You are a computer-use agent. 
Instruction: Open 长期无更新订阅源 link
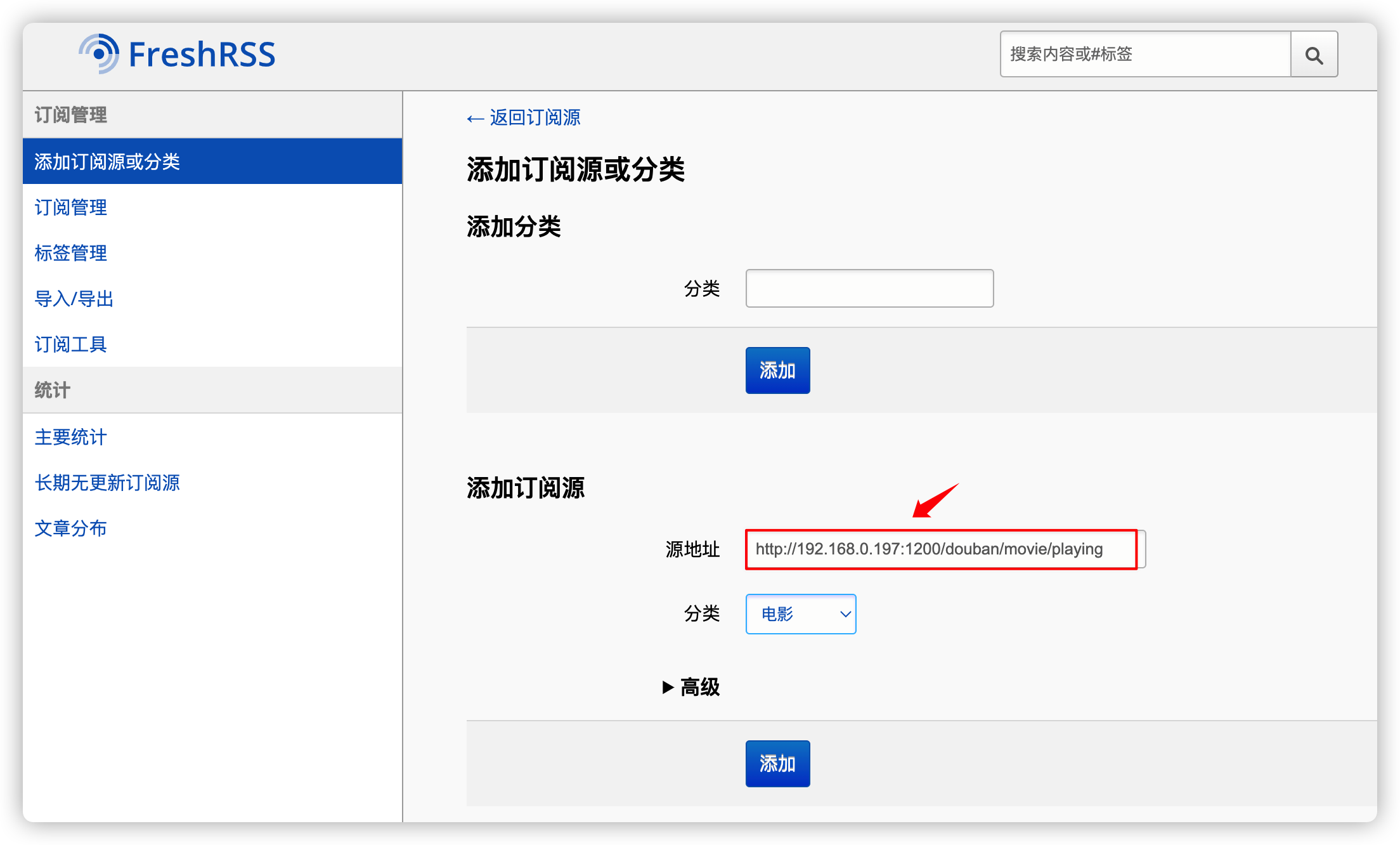108,483
